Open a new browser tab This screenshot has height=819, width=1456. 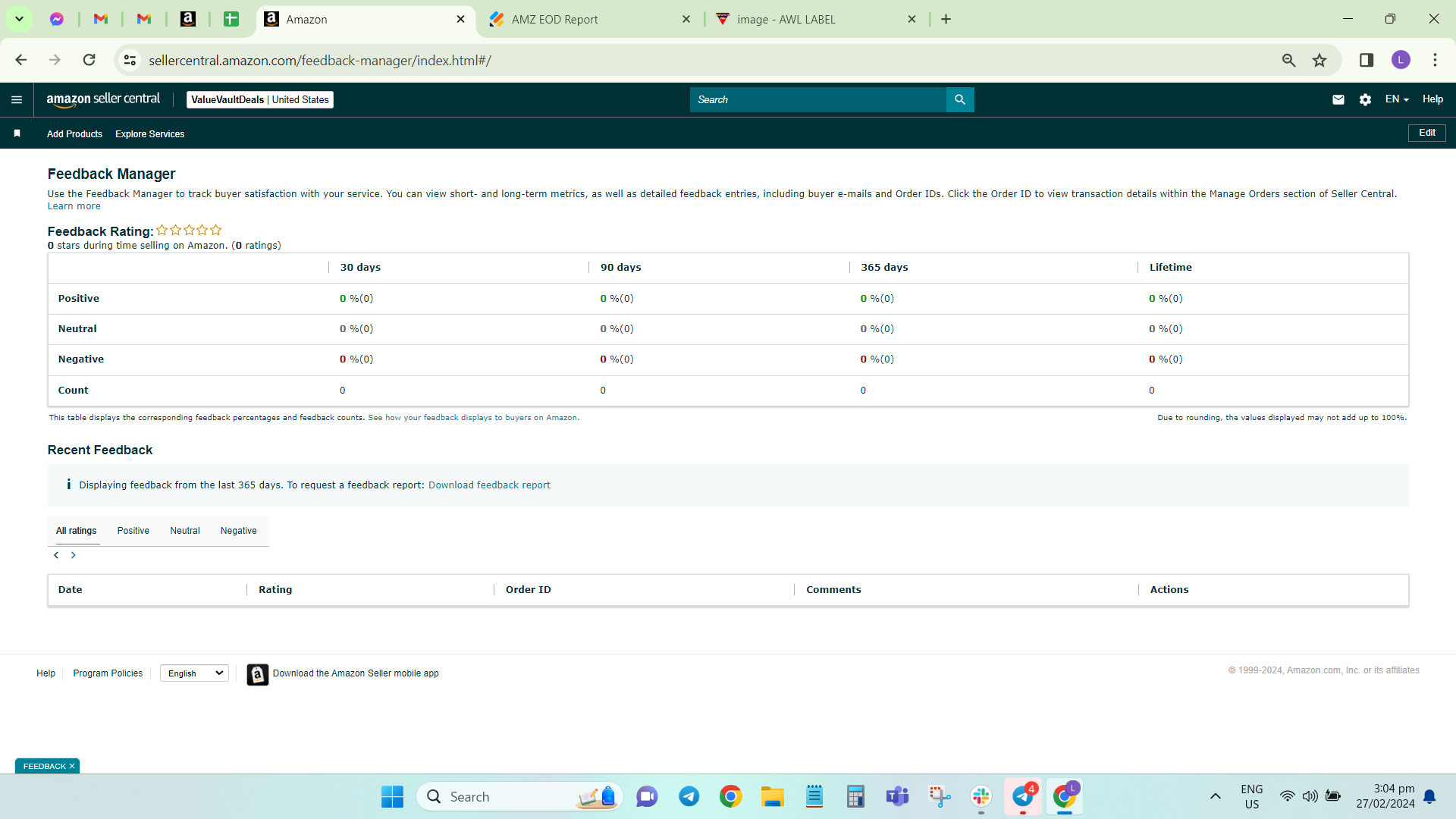click(x=946, y=19)
